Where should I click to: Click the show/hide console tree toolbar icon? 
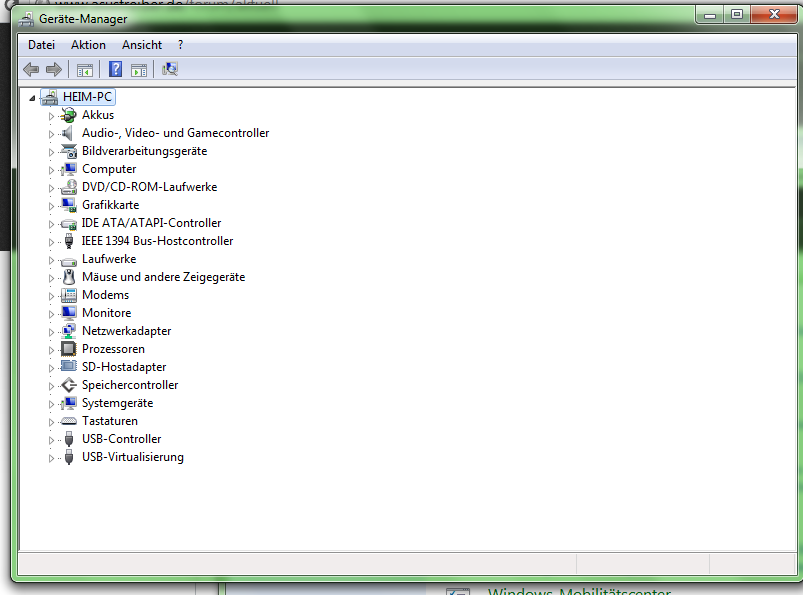(x=84, y=70)
